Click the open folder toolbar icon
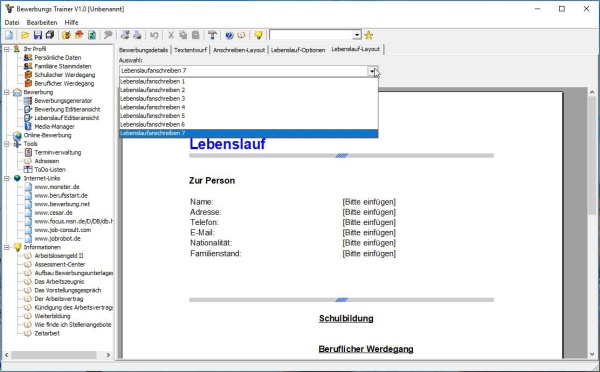 (25, 35)
